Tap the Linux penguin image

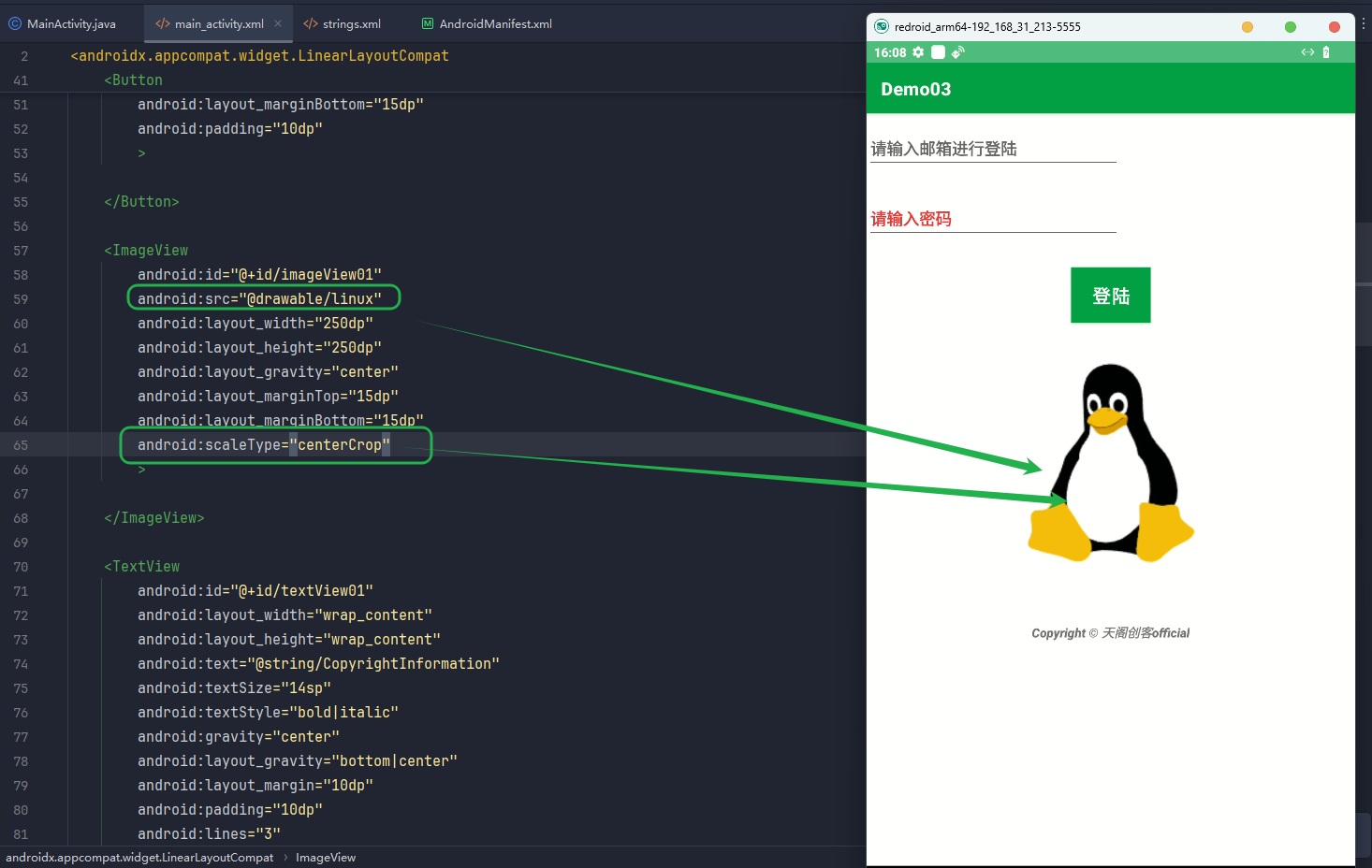(x=1111, y=464)
